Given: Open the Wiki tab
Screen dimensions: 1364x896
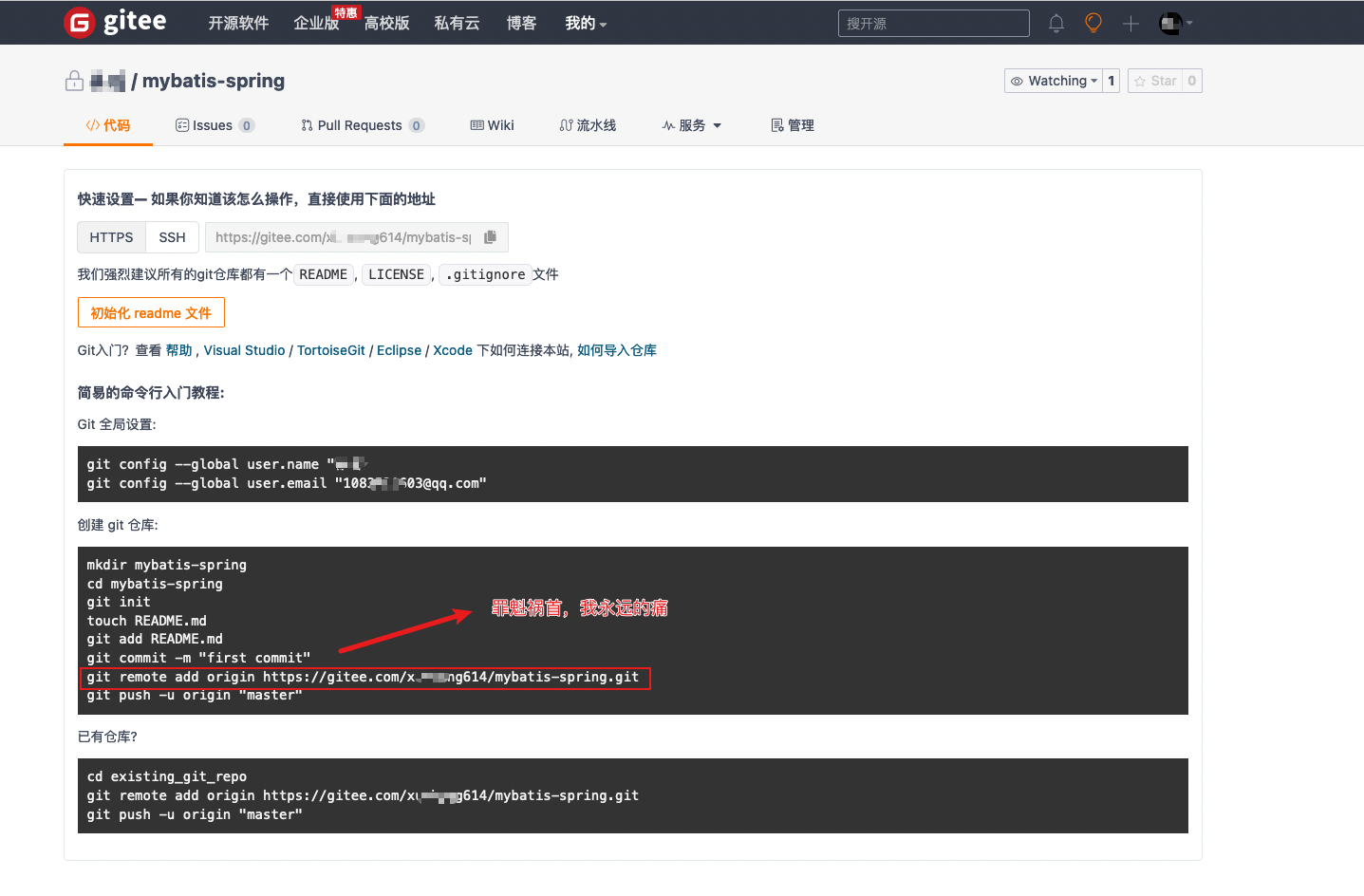Looking at the screenshot, I should point(492,125).
